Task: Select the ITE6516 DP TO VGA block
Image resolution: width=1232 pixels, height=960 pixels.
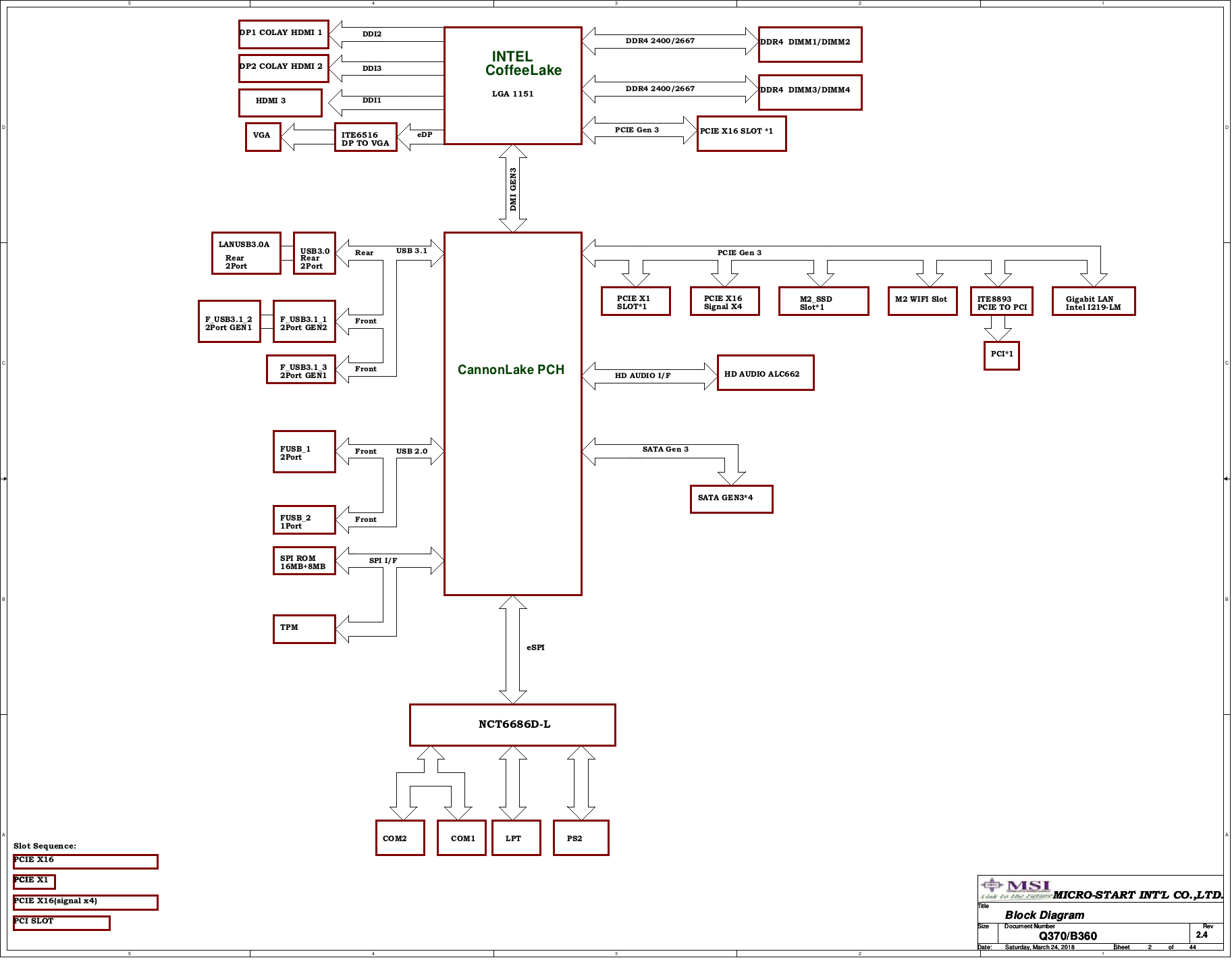Action: [x=366, y=137]
